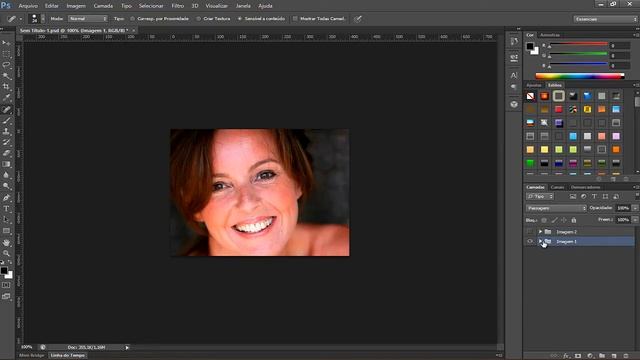640x360 pixels.
Task: Create a new group folder icon
Action: click(602, 356)
